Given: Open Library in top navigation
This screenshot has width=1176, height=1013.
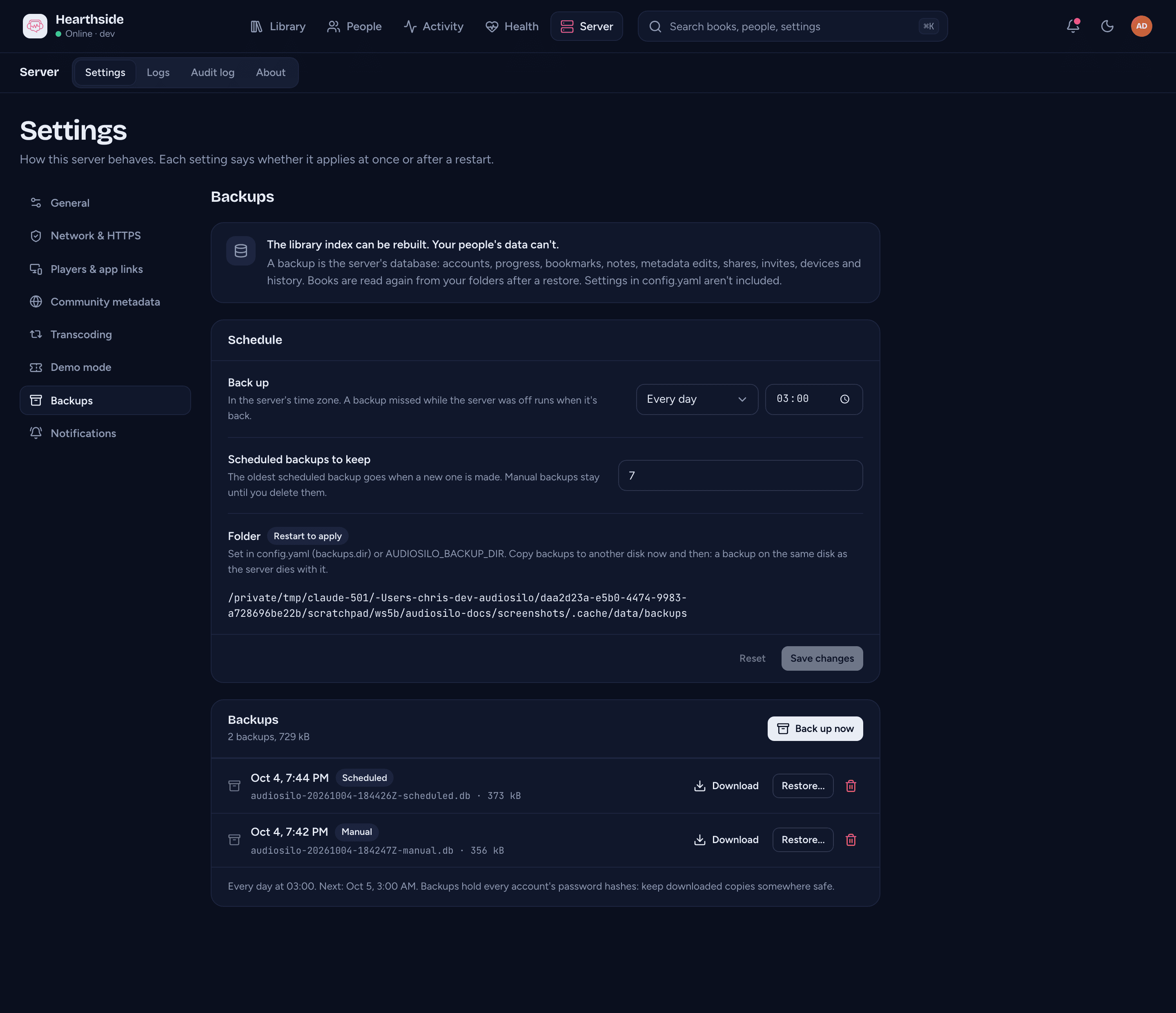Looking at the screenshot, I should (x=278, y=26).
